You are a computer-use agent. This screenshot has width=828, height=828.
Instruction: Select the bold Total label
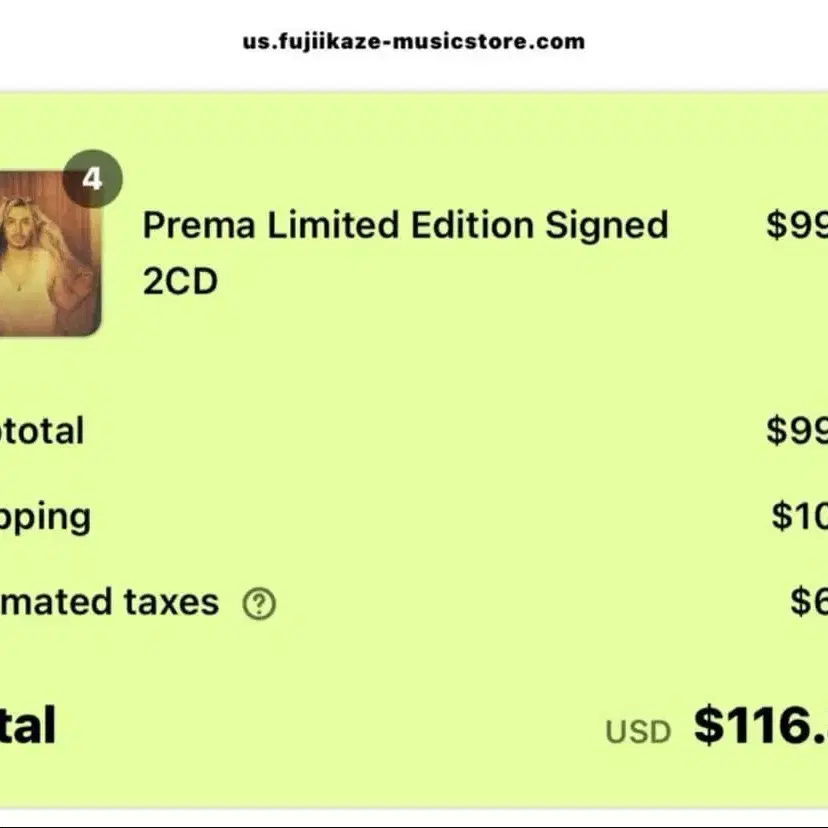28,725
